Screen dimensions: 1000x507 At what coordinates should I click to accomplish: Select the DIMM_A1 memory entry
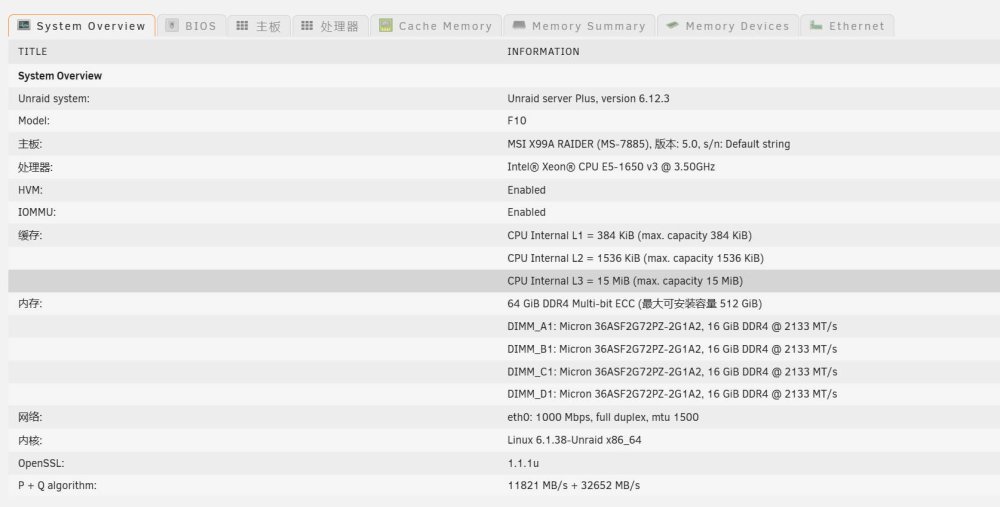click(672, 327)
